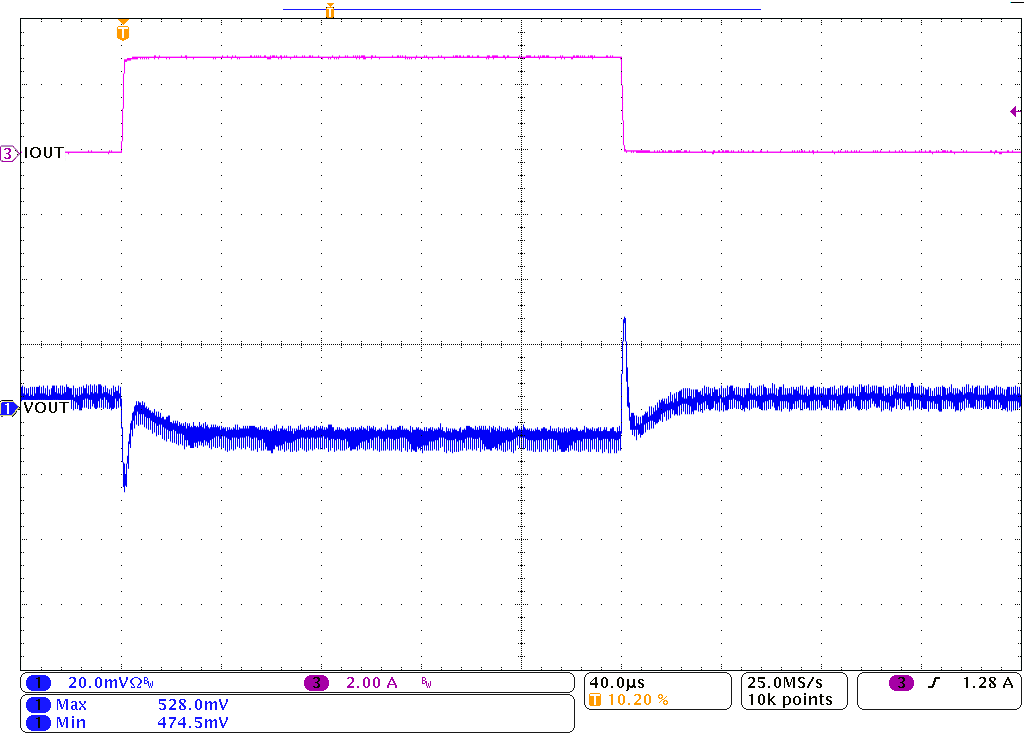Click the trigger icon on the record overview bar
The image size is (1024, 735).
coord(329,11)
